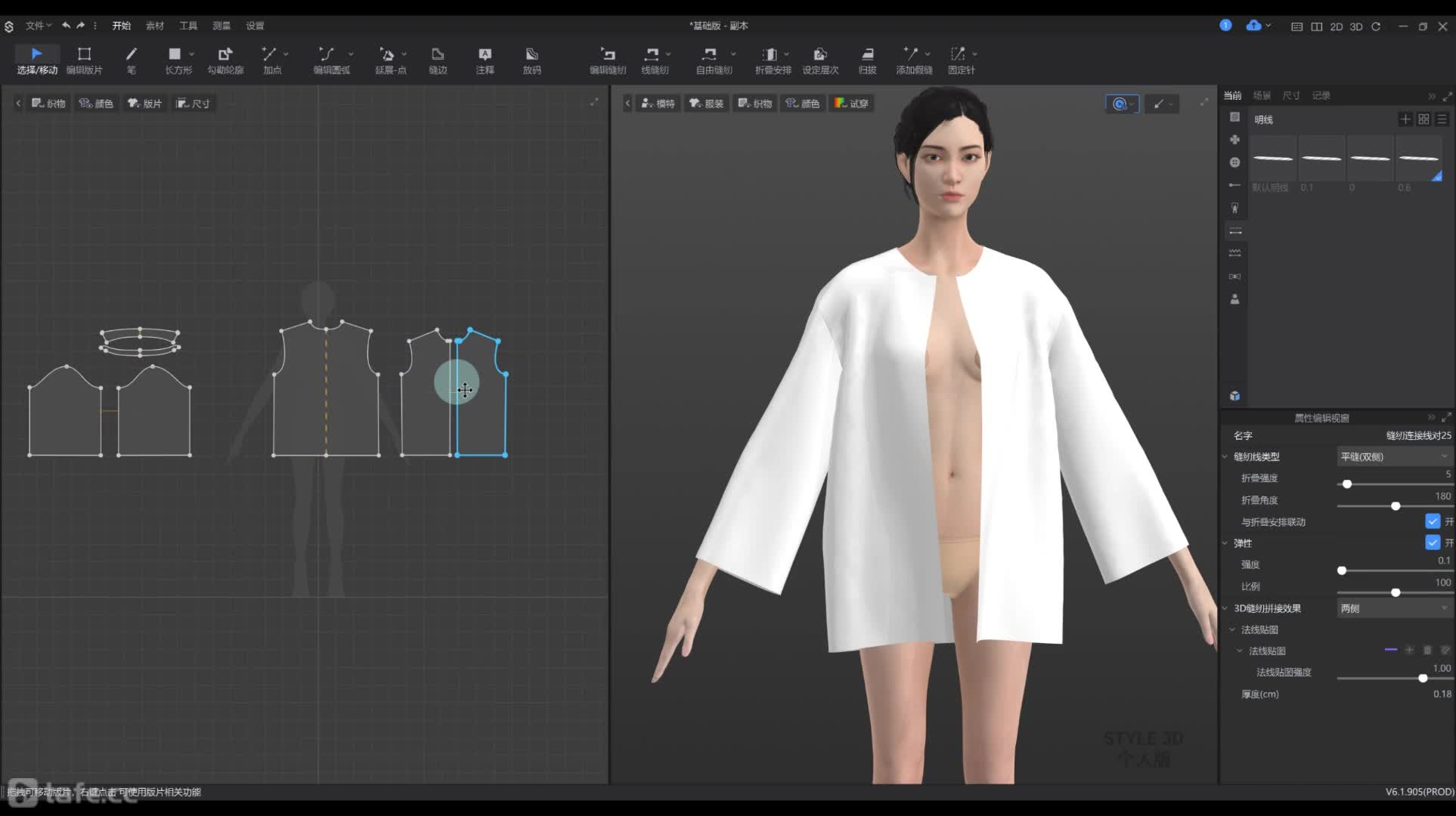This screenshot has width=1456, height=816.
Task: Activate the 编辑版片 tool
Action: pos(84,60)
